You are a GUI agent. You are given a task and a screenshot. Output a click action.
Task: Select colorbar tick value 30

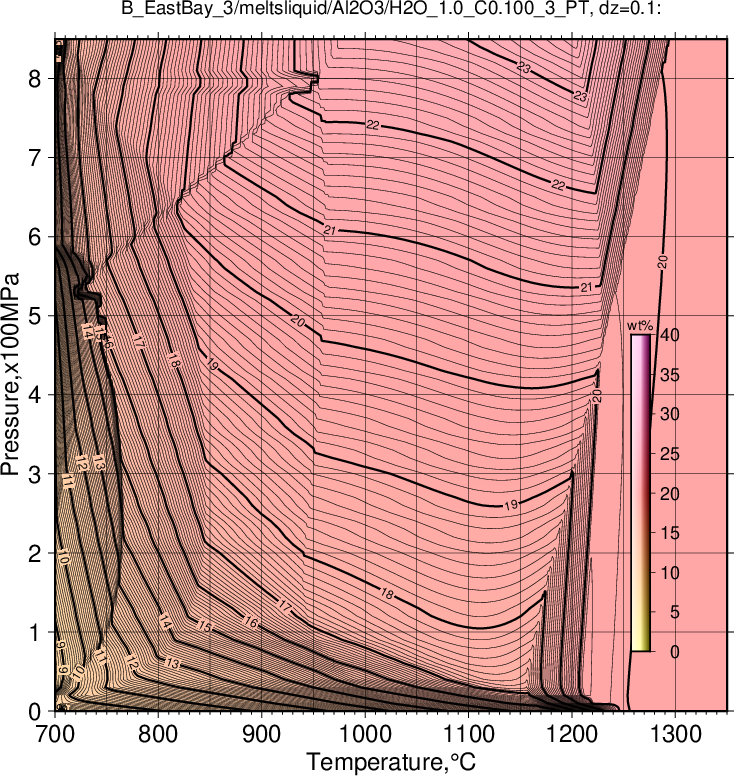click(x=670, y=414)
